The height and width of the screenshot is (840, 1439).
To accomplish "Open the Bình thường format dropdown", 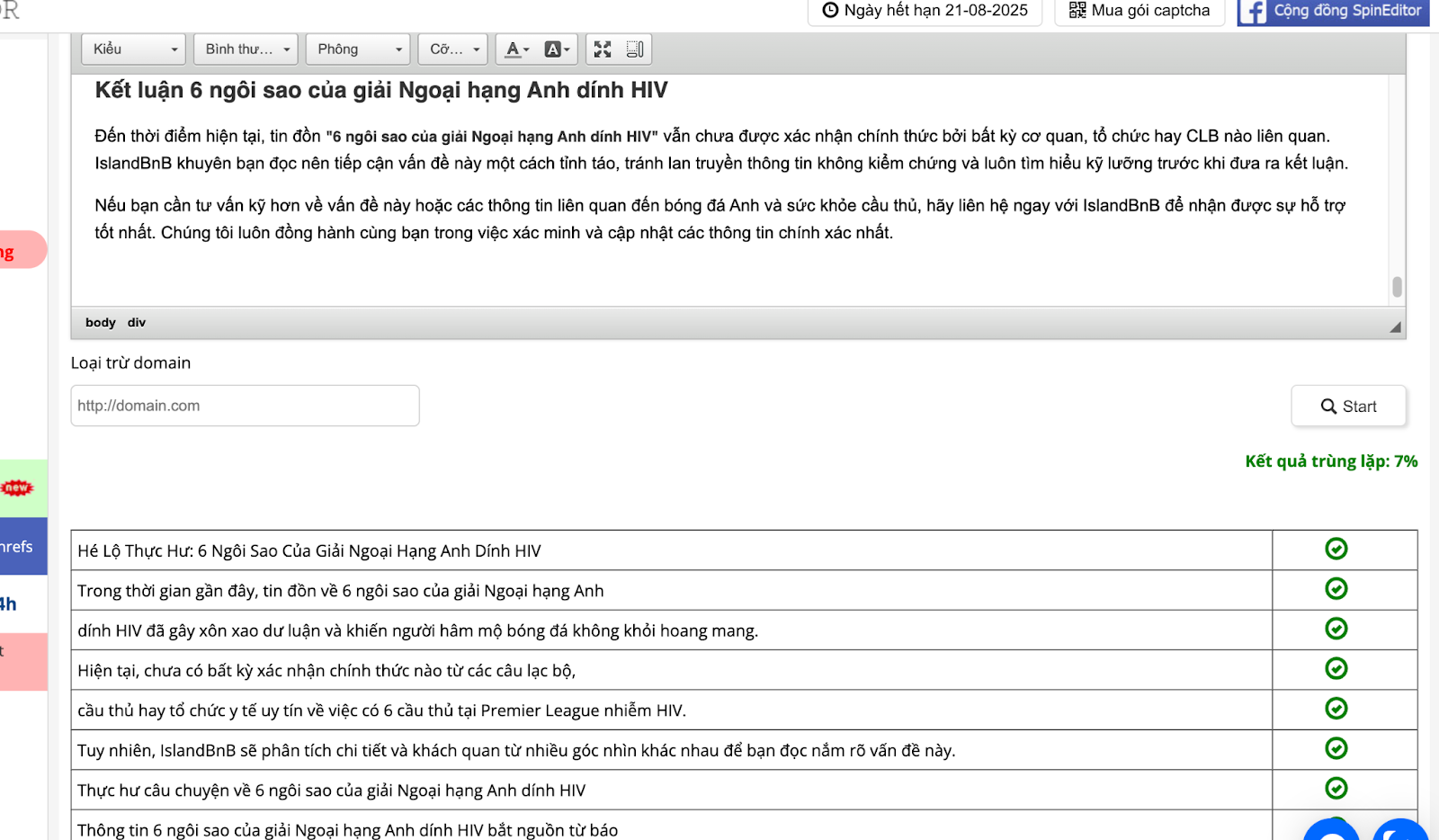I will (x=246, y=49).
